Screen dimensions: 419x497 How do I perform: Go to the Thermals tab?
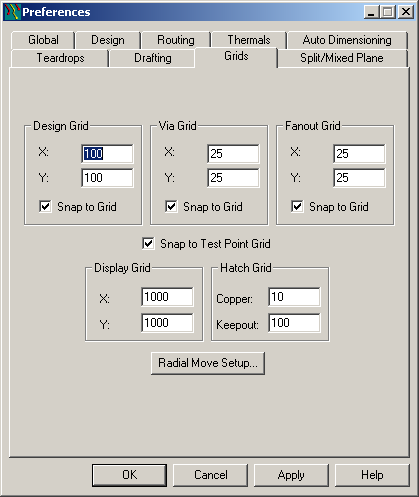coord(249,40)
